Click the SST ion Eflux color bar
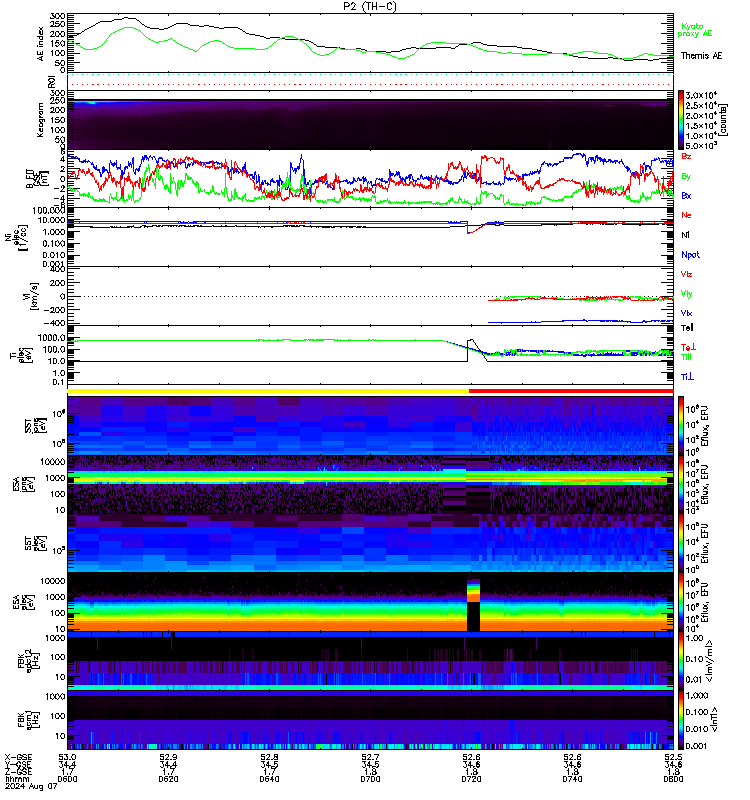This screenshot has width=750, height=800. (681, 425)
